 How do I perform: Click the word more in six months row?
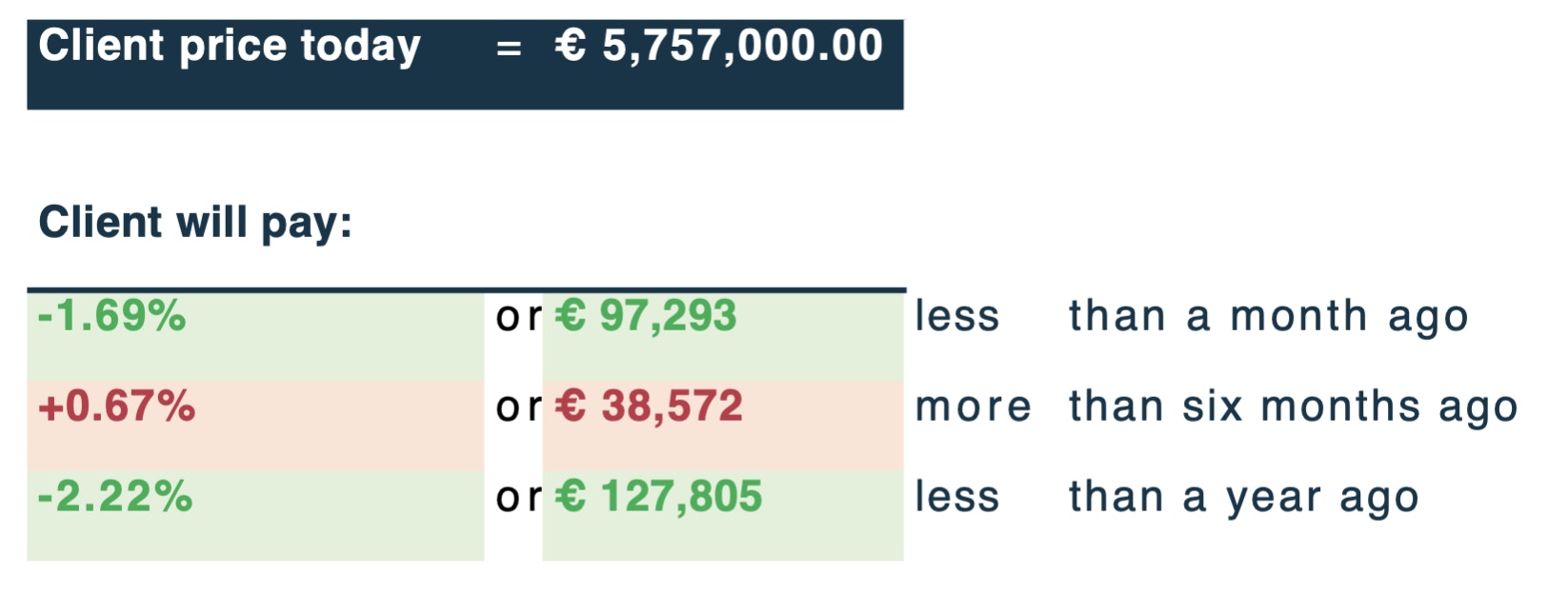pos(974,407)
